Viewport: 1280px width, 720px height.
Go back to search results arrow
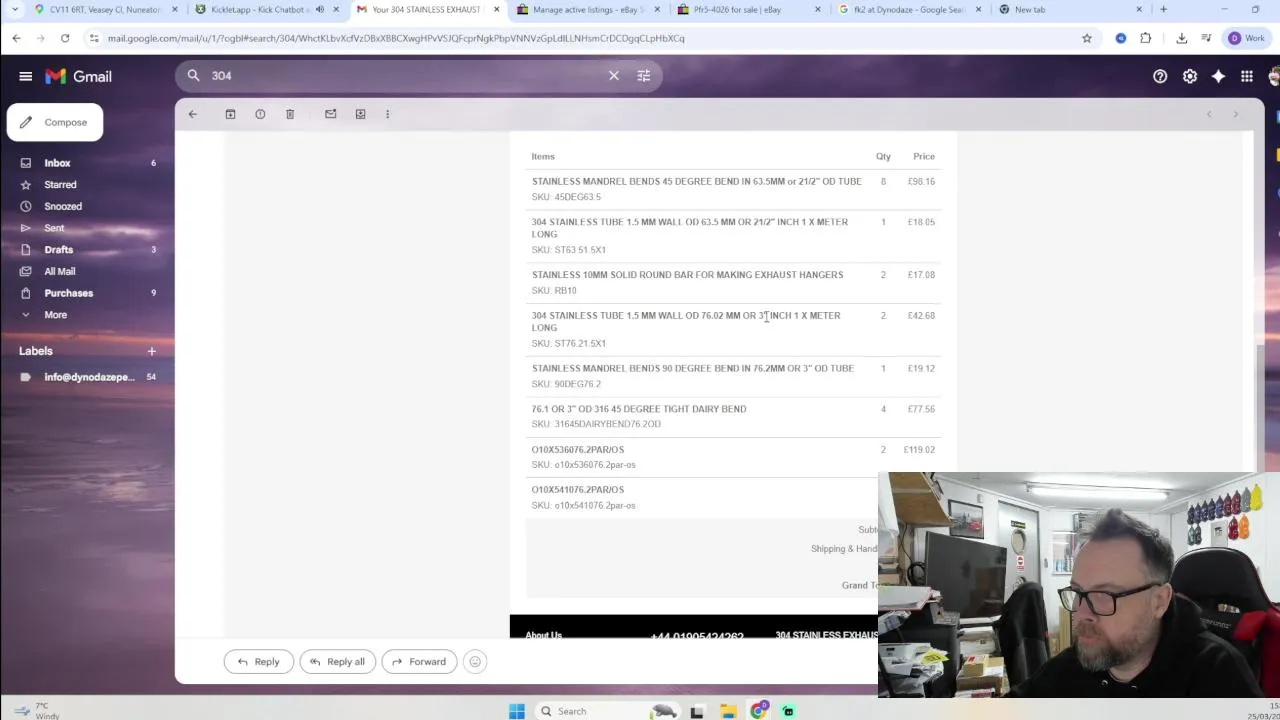[x=193, y=114]
